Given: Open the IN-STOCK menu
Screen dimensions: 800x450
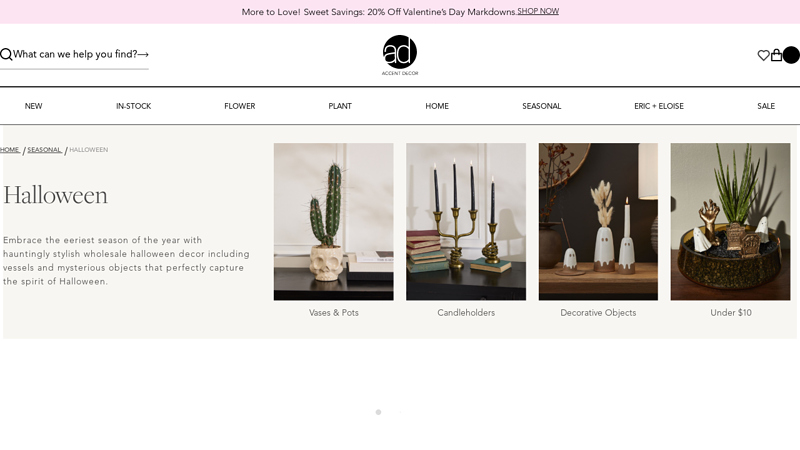Looking at the screenshot, I should pos(134,106).
